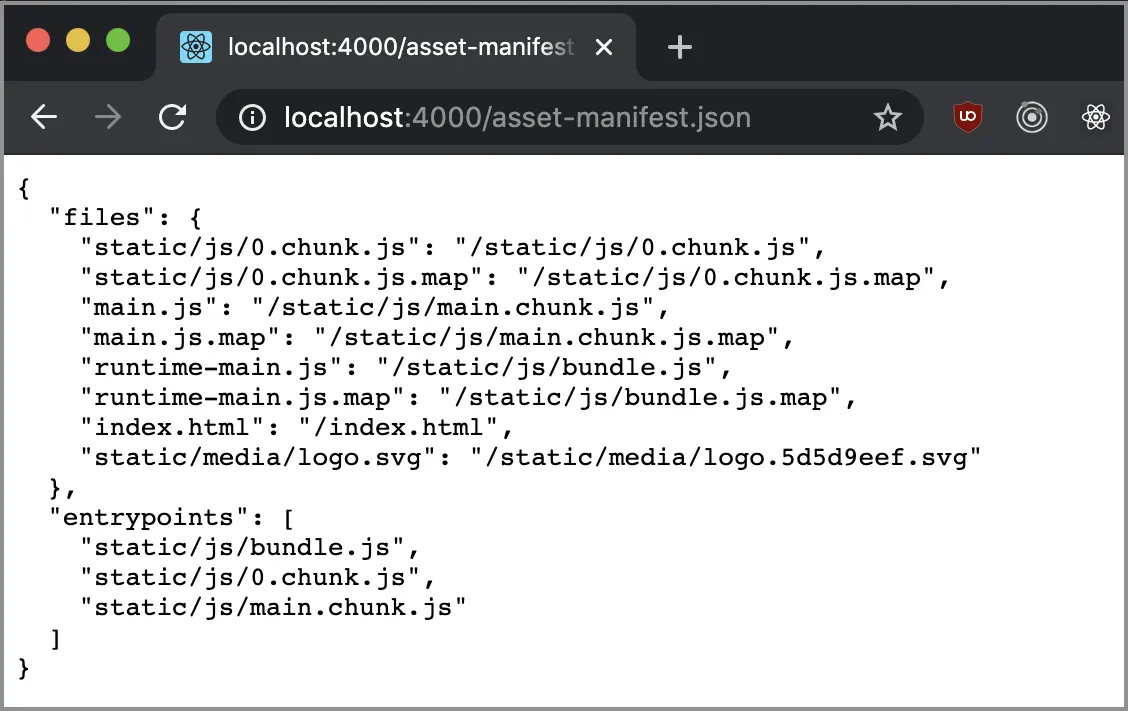This screenshot has width=1128, height=711.
Task: Reload the page using the refresh icon
Action: (x=172, y=117)
